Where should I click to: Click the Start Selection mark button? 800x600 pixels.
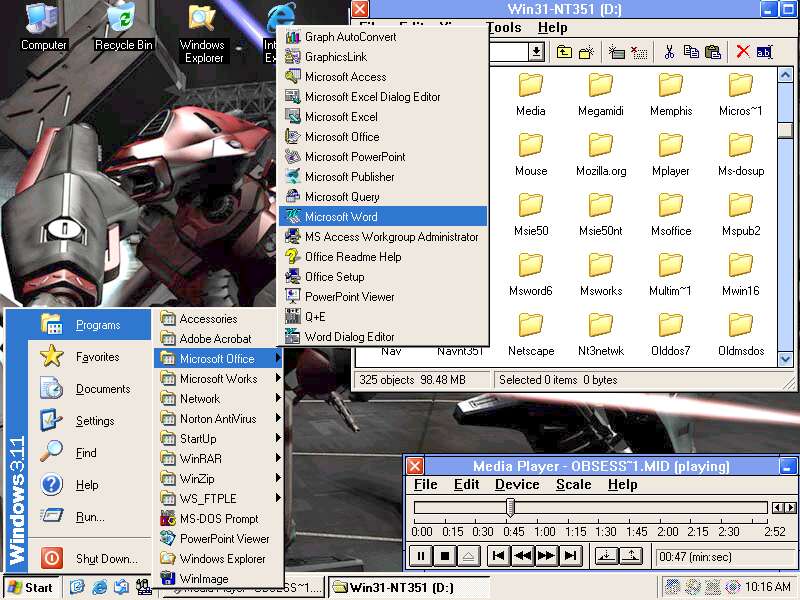[606, 556]
